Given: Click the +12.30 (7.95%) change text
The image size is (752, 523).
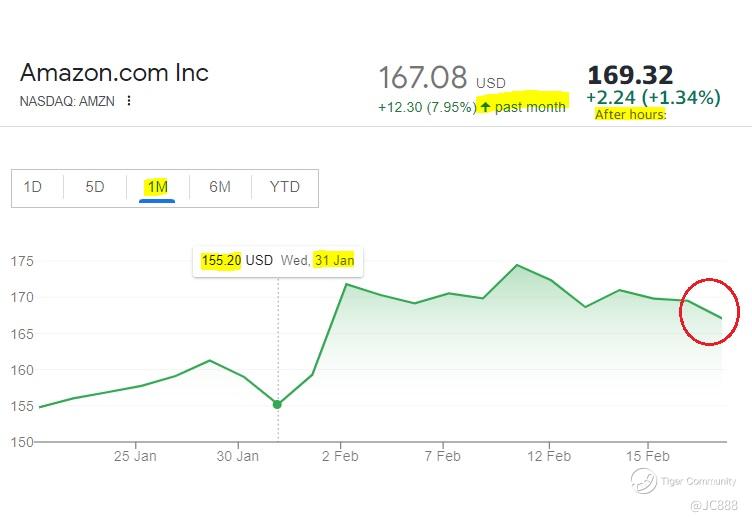Looking at the screenshot, I should [x=427, y=107].
